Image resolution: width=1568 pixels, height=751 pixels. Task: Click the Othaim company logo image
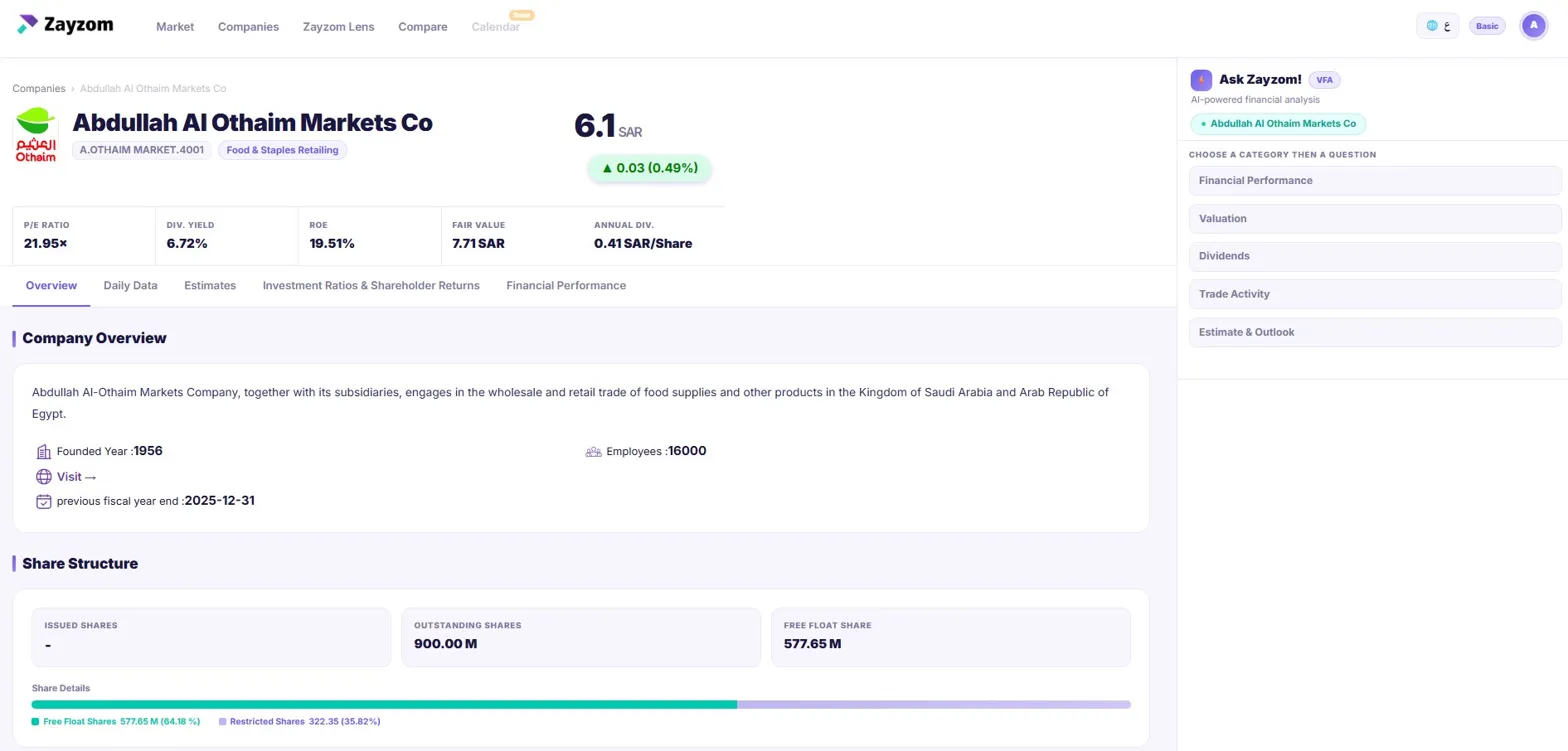[x=36, y=135]
